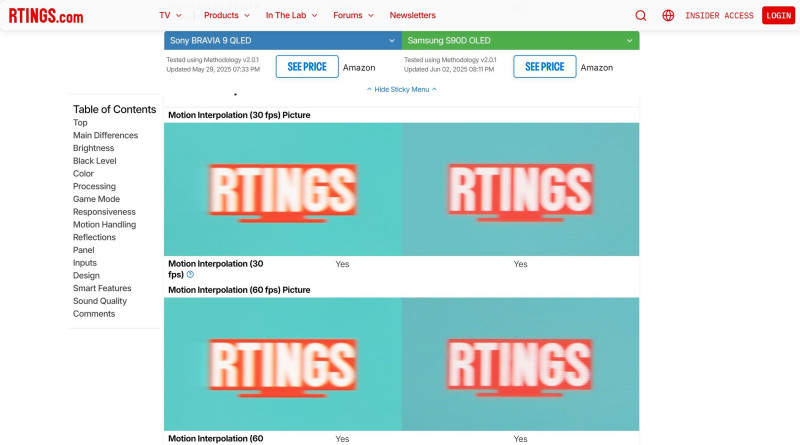Image resolution: width=800 pixels, height=445 pixels.
Task: Click See Price for Sony BRAVIA 9
Action: point(307,67)
